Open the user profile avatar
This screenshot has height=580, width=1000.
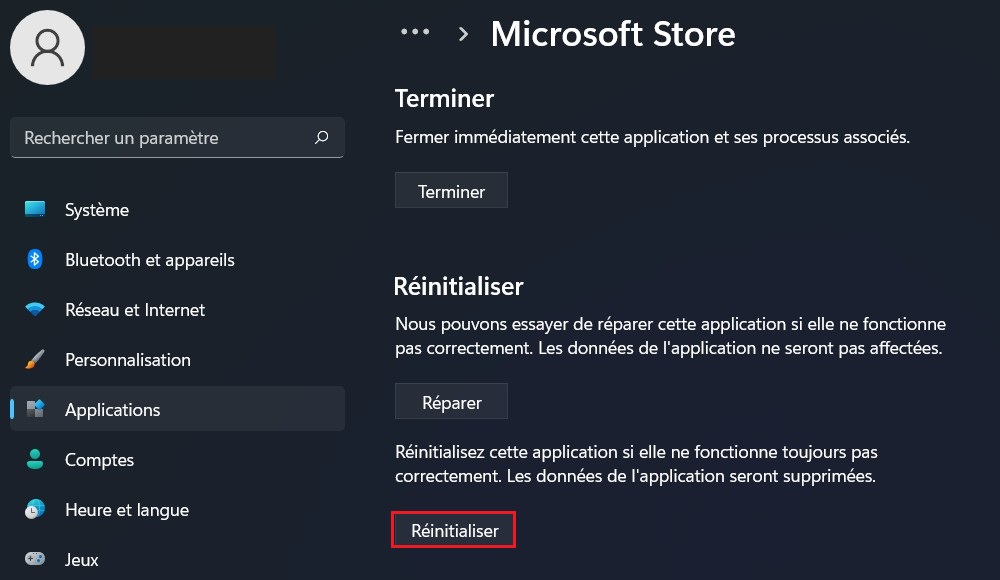[47, 48]
